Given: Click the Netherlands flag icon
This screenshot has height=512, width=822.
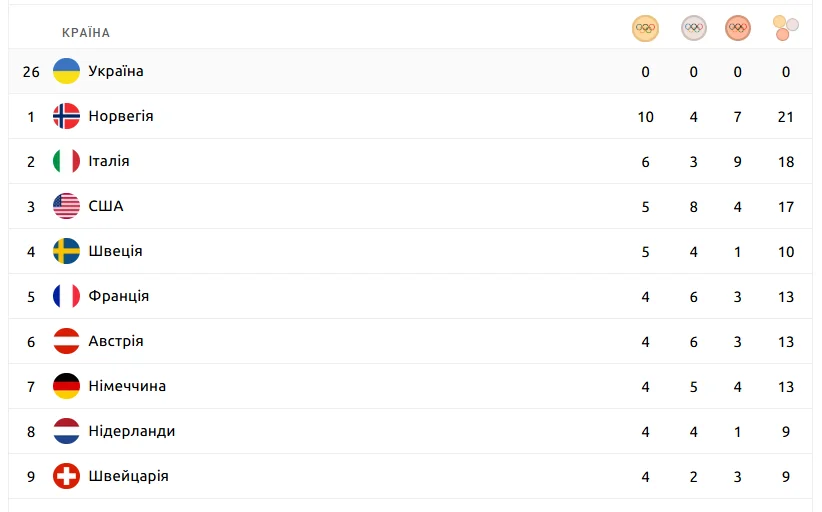Looking at the screenshot, I should [x=66, y=431].
